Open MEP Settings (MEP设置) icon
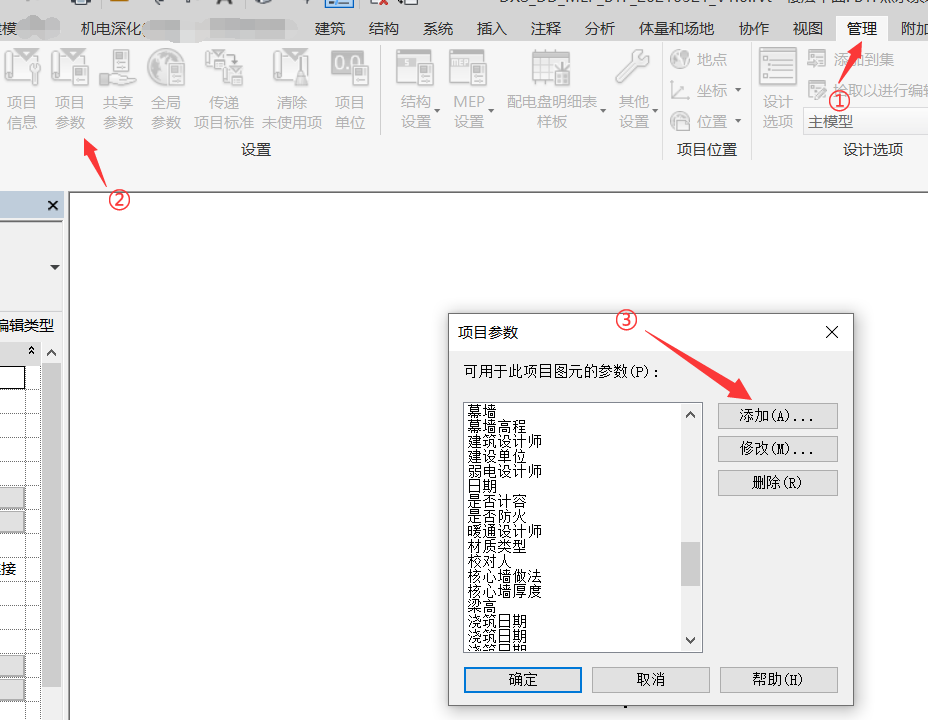Image resolution: width=928 pixels, height=720 pixels. tap(469, 67)
